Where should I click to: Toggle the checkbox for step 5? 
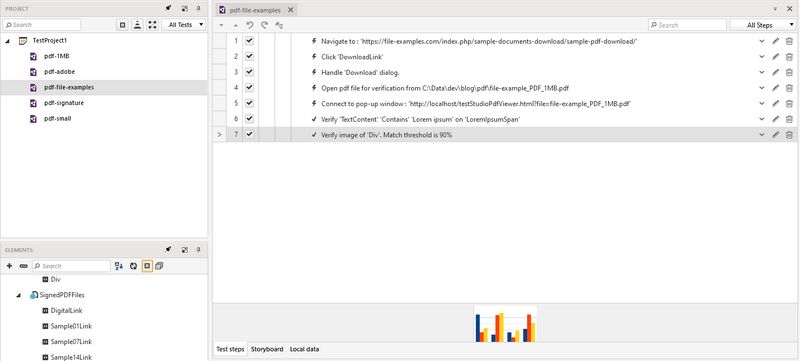pyautogui.click(x=249, y=103)
